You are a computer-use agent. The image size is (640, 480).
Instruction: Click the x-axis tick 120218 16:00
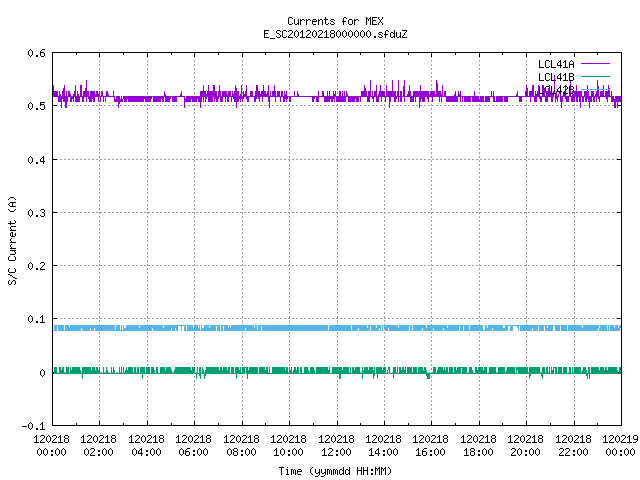point(431,445)
